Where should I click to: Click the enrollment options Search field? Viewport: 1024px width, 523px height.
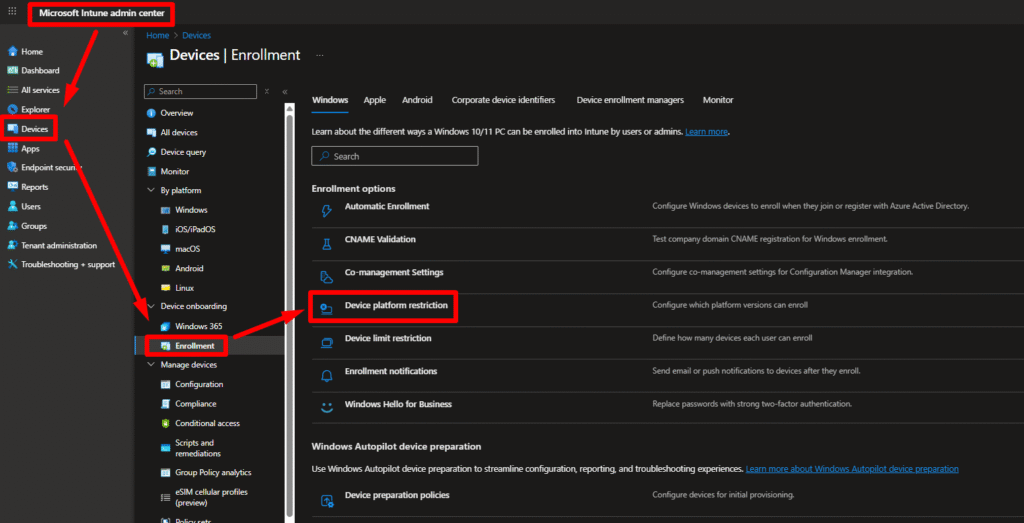click(x=395, y=156)
